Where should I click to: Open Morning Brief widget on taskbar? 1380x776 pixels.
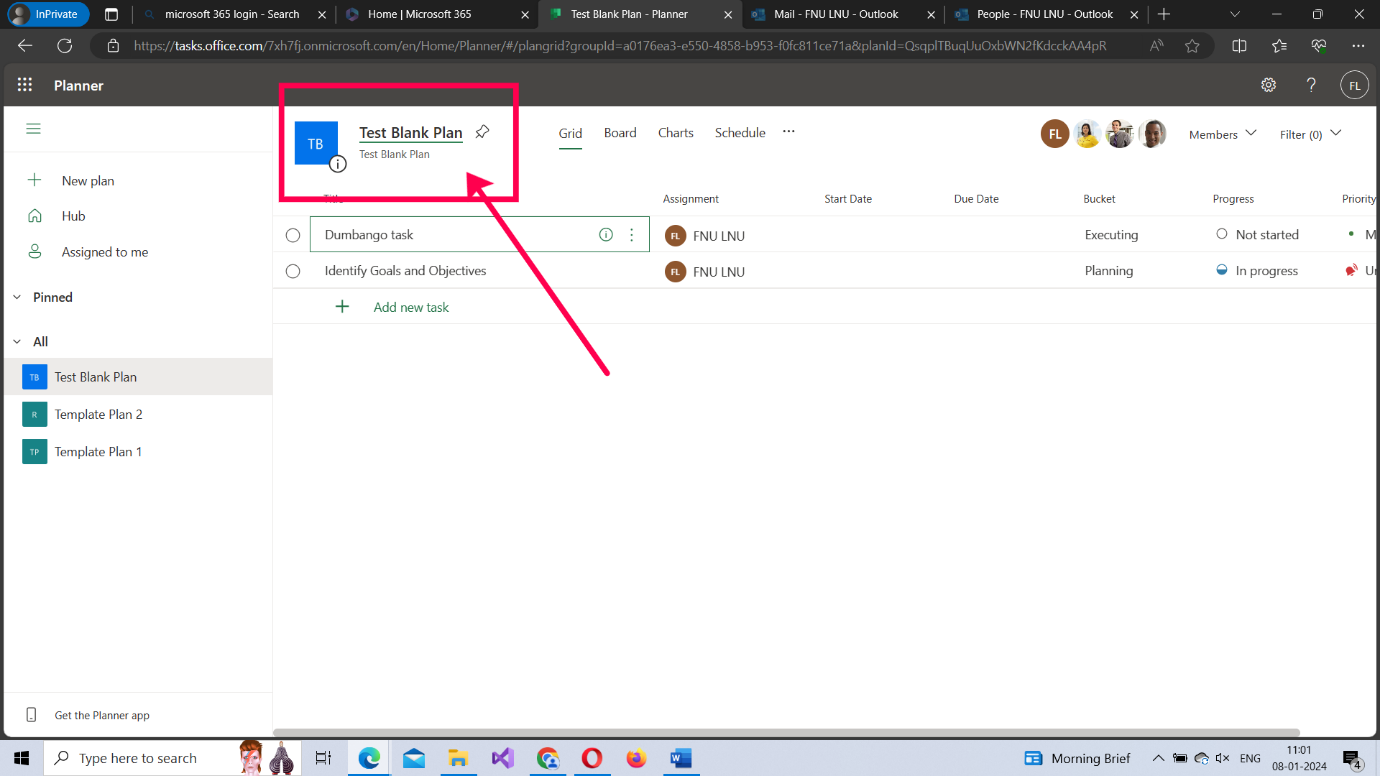coord(1078,758)
